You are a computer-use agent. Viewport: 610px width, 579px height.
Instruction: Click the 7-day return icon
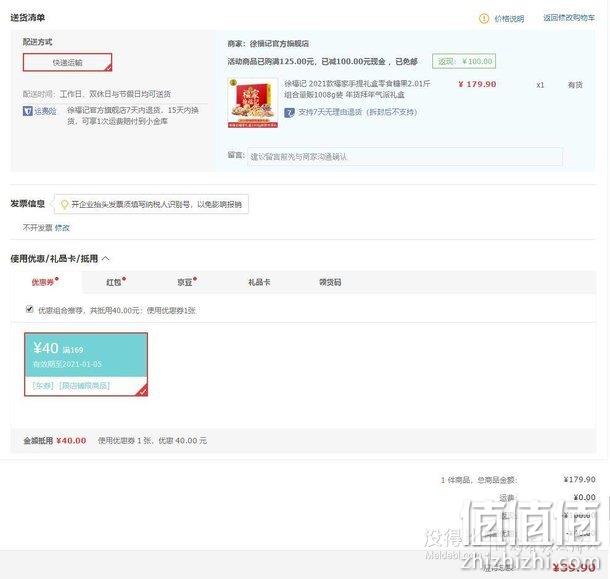289,113
